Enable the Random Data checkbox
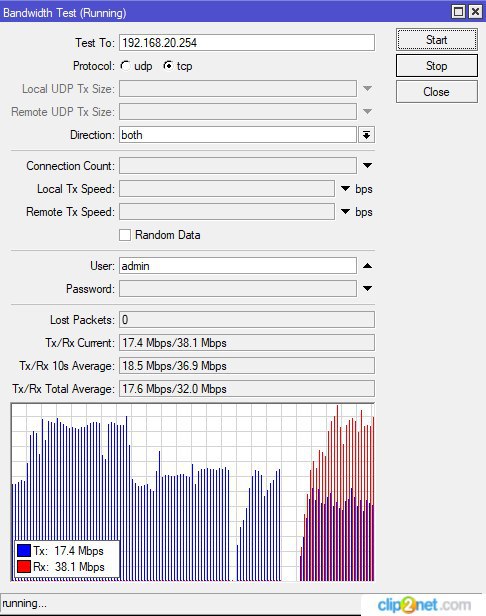This screenshot has height=616, width=486. [x=125, y=235]
